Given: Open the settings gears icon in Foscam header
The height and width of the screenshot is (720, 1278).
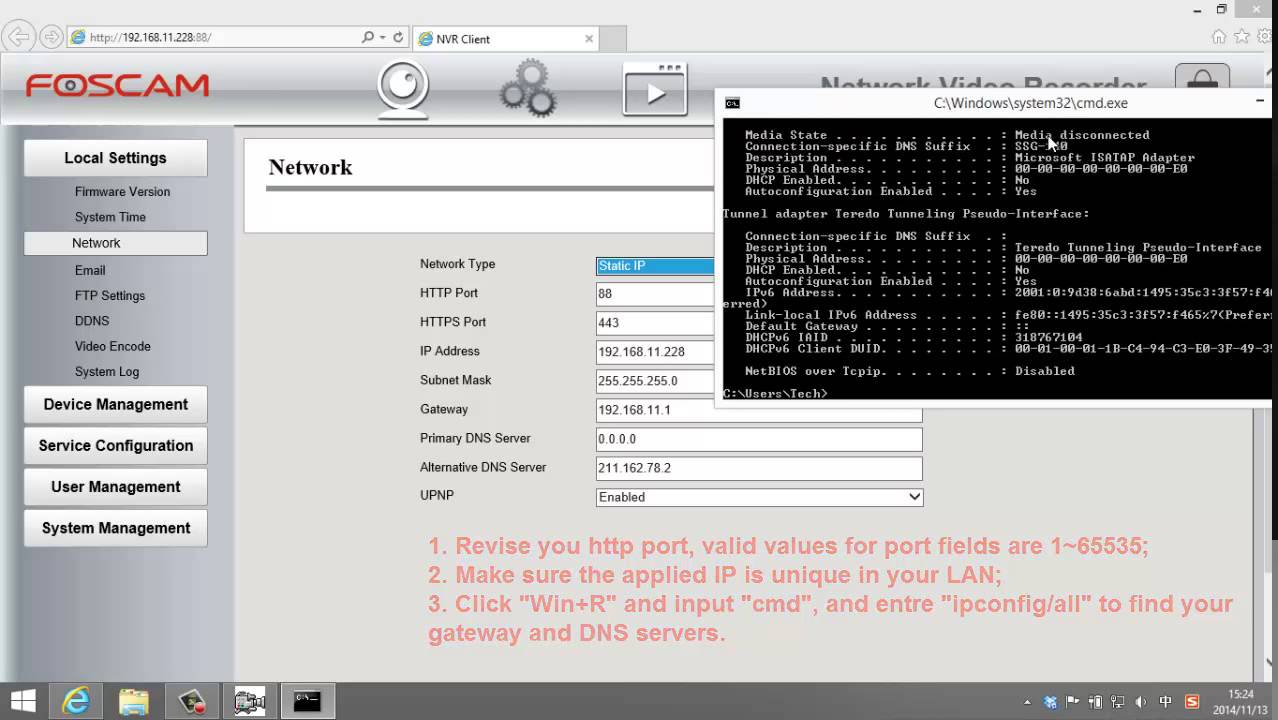Looking at the screenshot, I should pyautogui.click(x=528, y=89).
